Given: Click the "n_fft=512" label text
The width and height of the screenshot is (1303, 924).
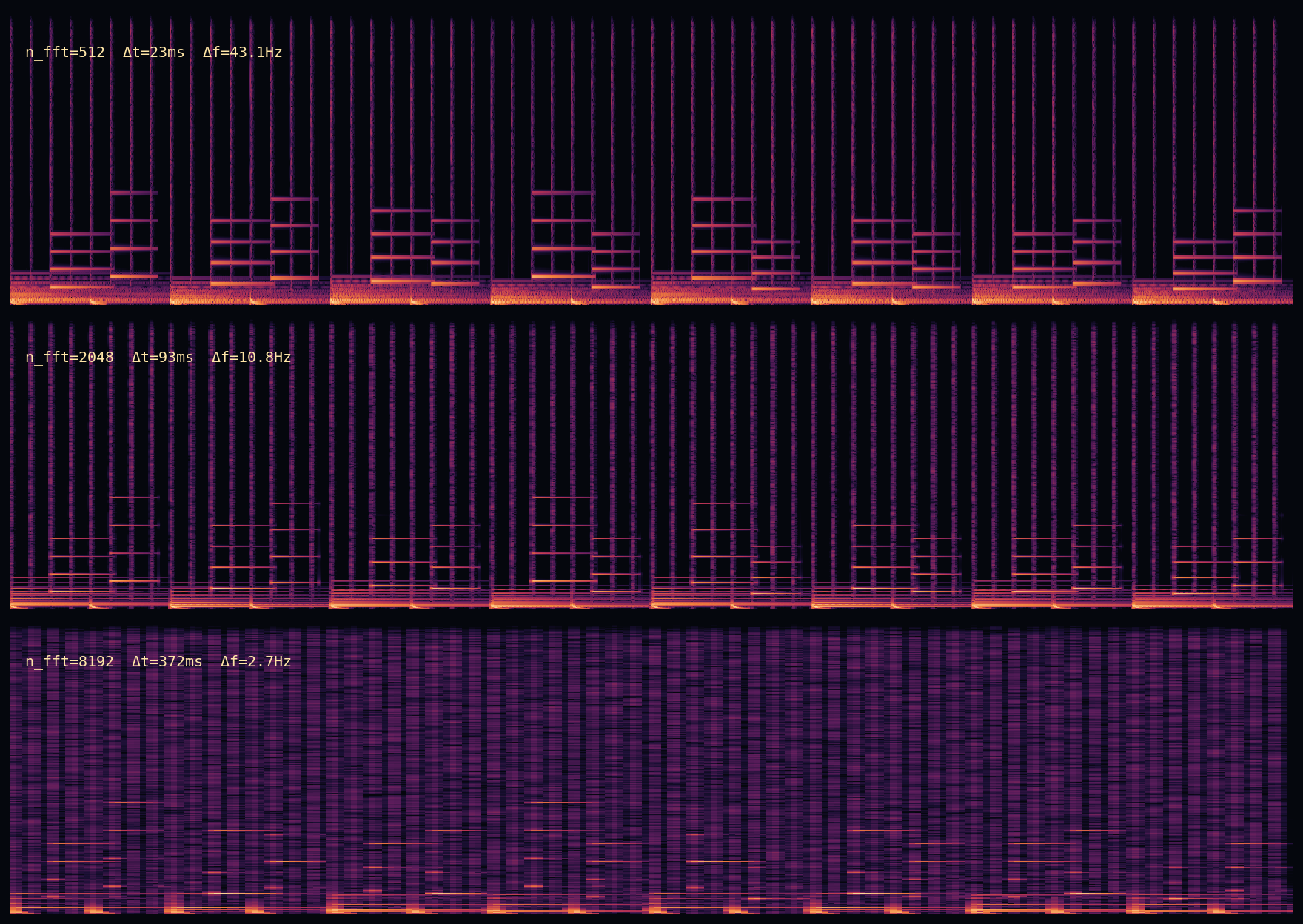Looking at the screenshot, I should (65, 53).
